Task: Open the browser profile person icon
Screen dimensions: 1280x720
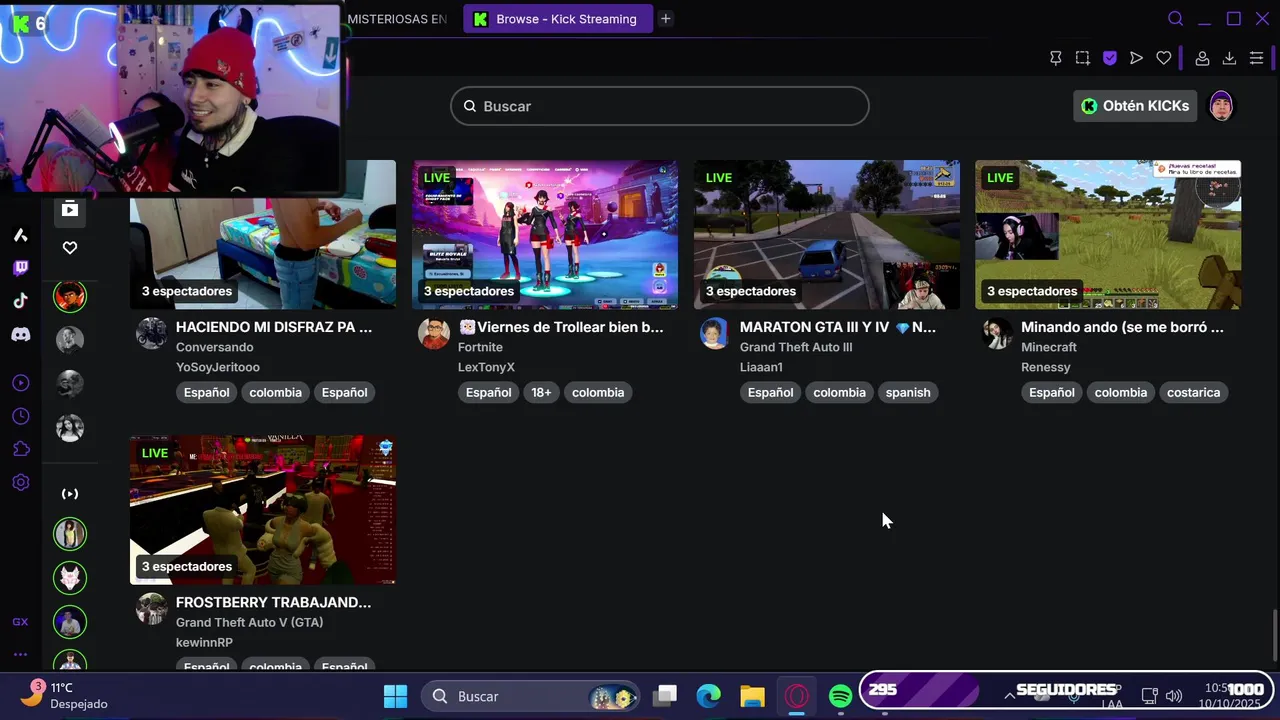Action: 1202,58
